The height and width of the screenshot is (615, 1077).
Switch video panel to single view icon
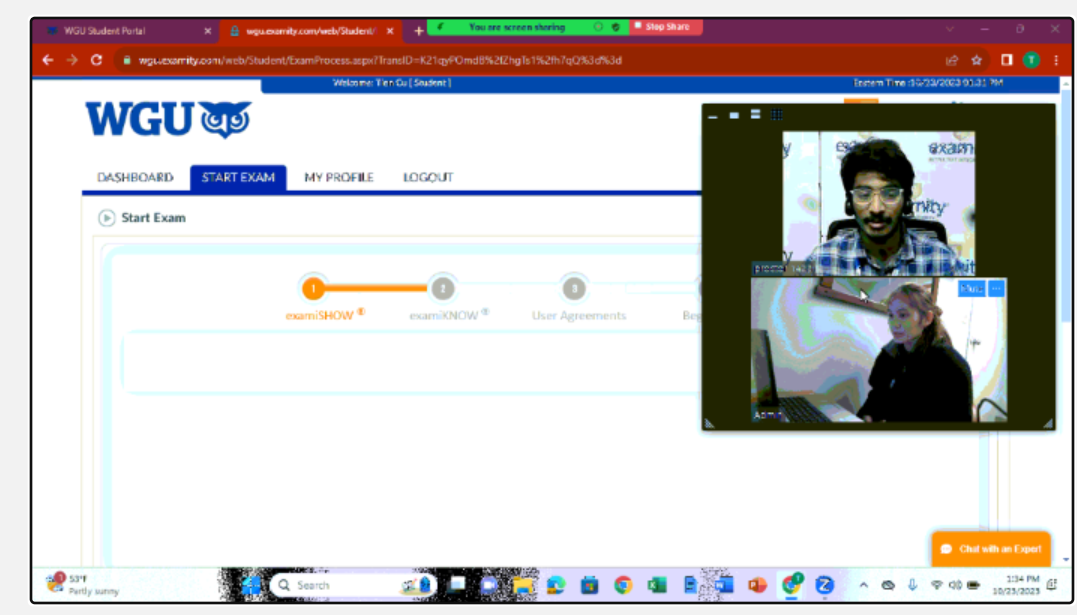(734, 115)
